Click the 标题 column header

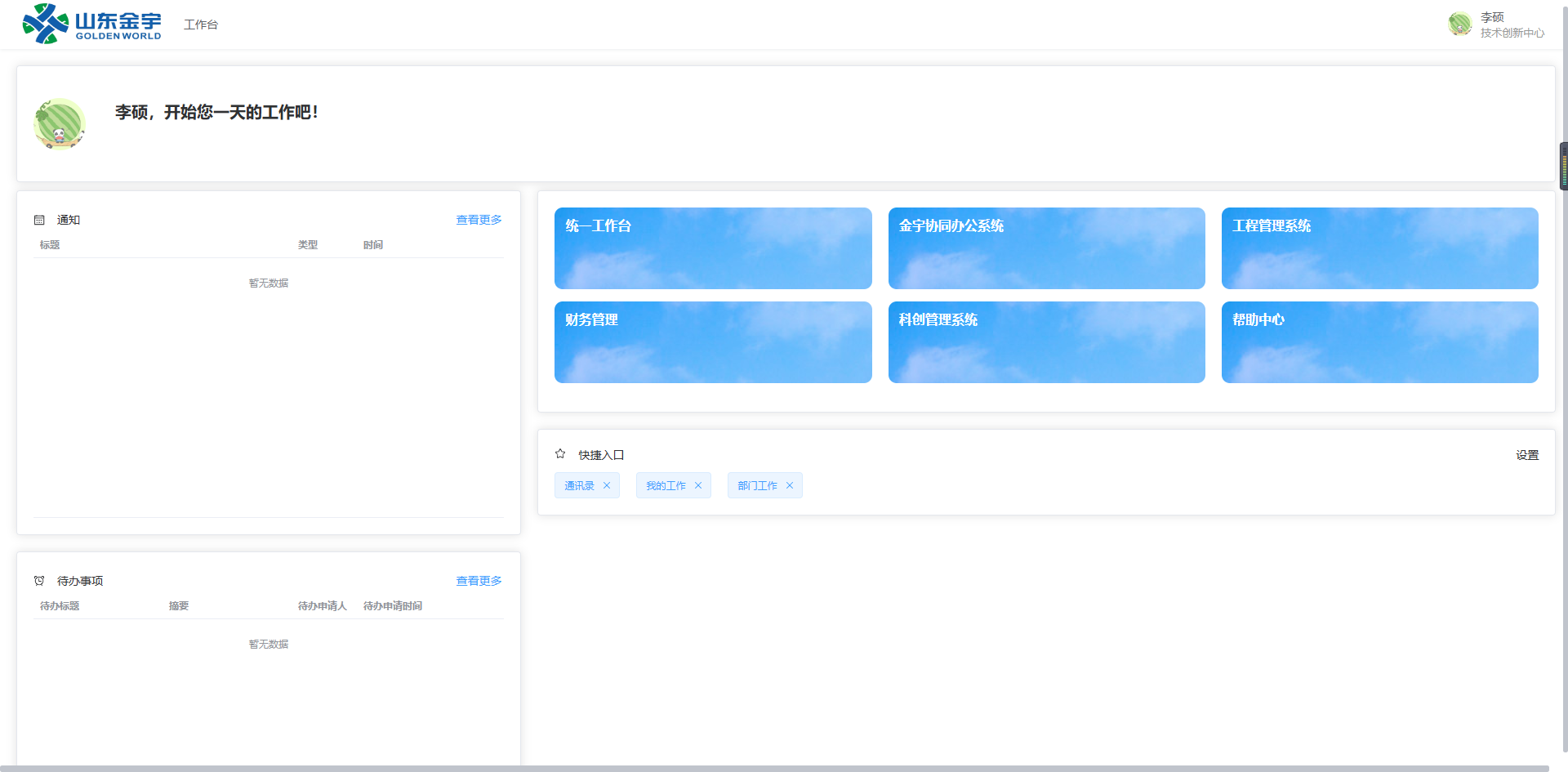click(x=50, y=245)
